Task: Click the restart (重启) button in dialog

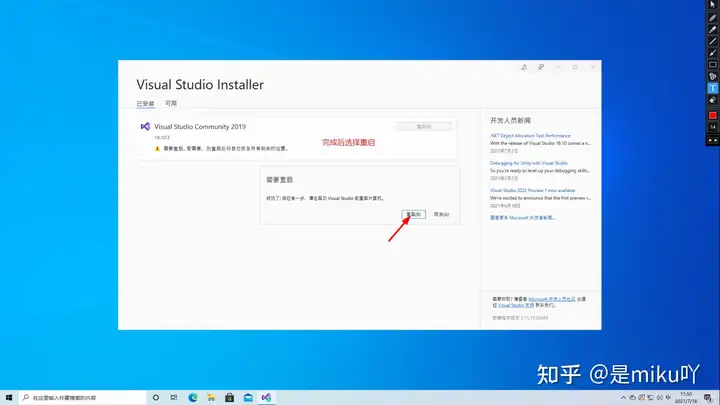Action: point(414,214)
